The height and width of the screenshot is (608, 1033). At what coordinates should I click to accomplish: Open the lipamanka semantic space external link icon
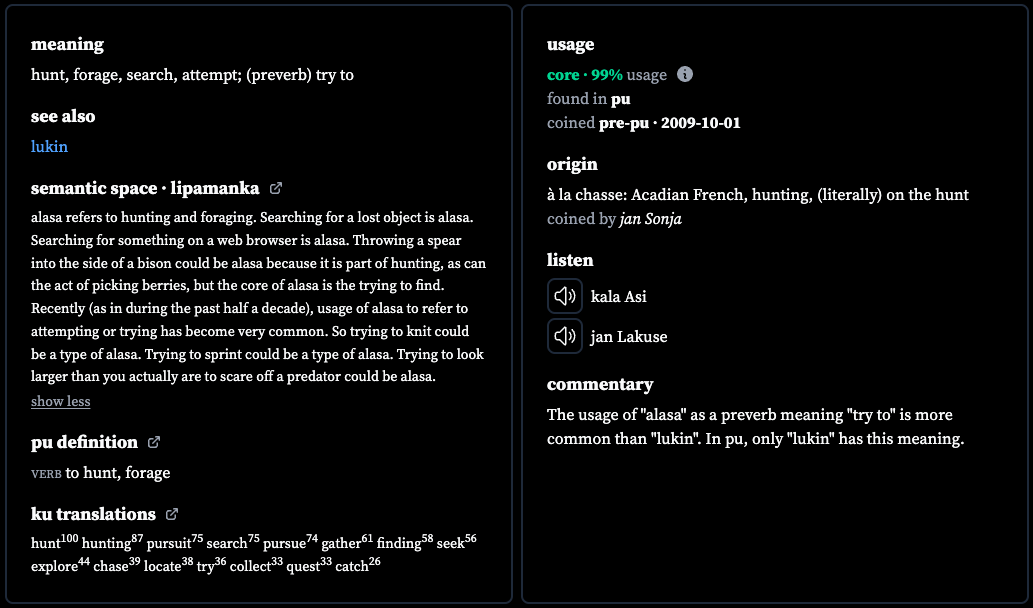276,188
